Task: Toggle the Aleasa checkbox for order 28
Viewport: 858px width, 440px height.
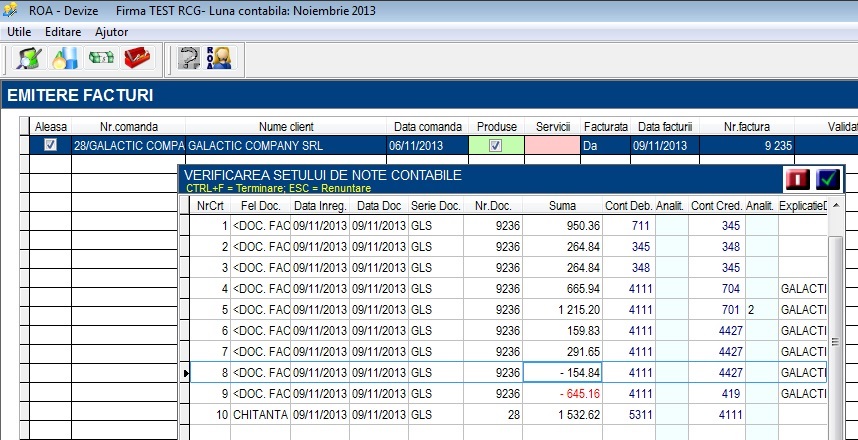Action: 50,146
